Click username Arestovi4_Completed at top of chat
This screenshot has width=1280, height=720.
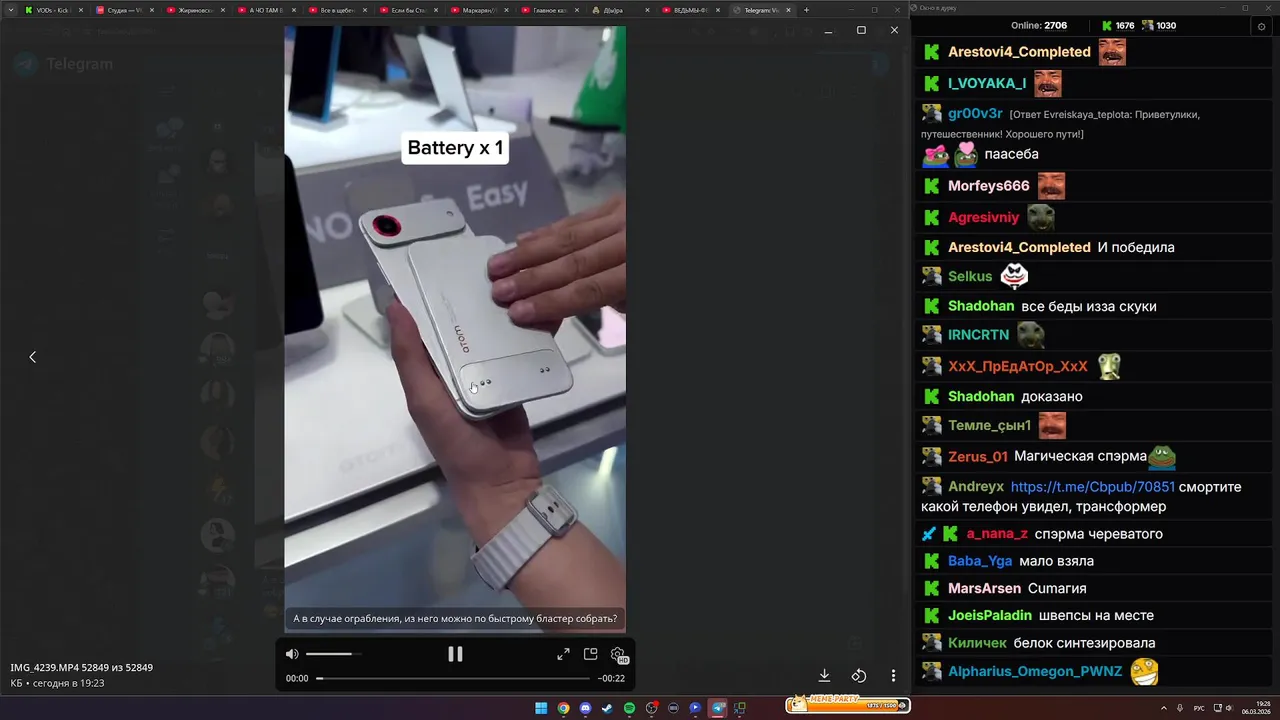coord(1019,52)
